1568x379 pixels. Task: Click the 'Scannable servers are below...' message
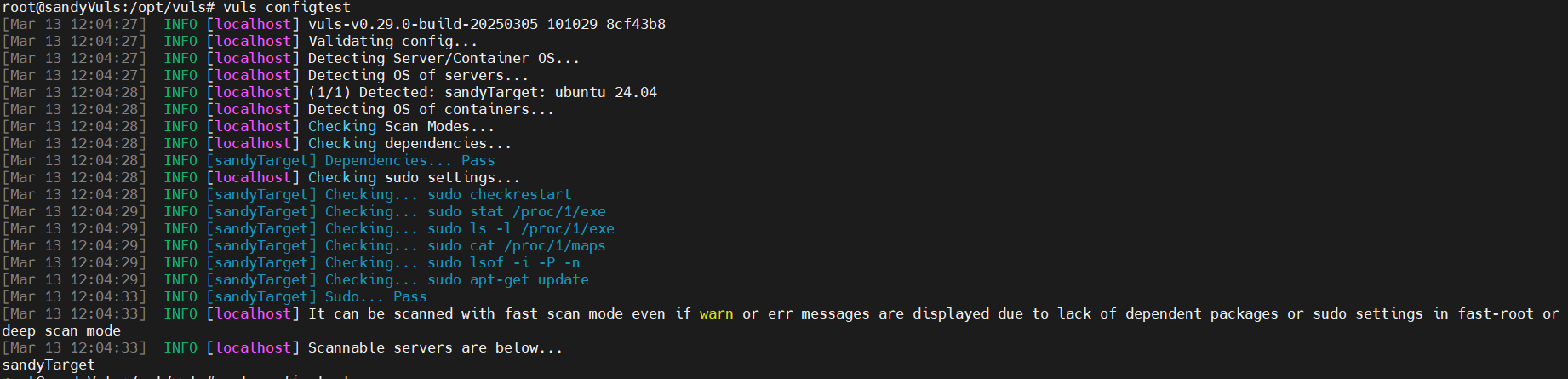[435, 348]
